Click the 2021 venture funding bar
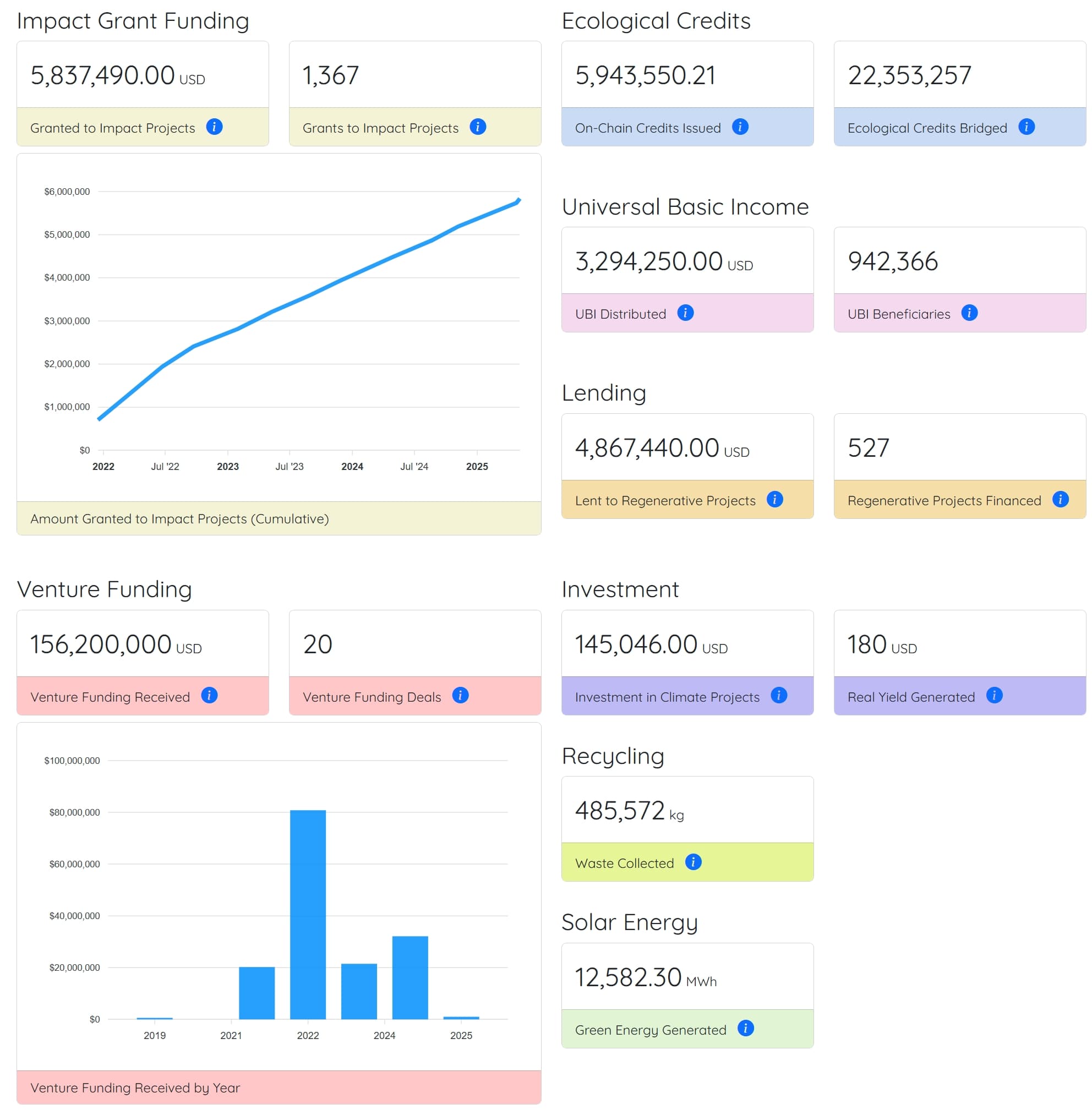Screen dimensions: 1092x1115 (x=257, y=993)
